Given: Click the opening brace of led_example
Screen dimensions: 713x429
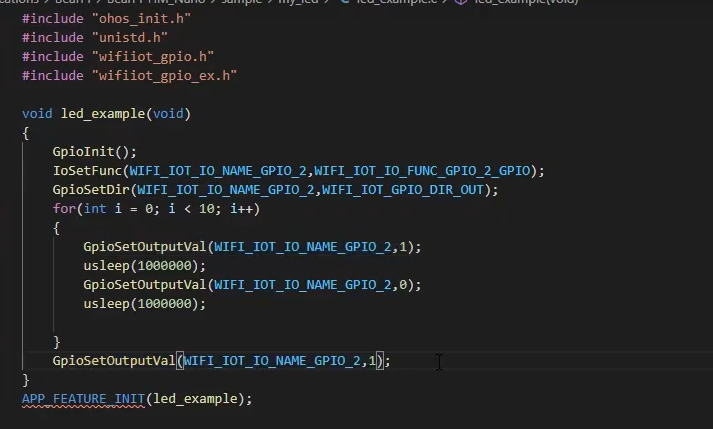Looking at the screenshot, I should (x=25, y=133).
